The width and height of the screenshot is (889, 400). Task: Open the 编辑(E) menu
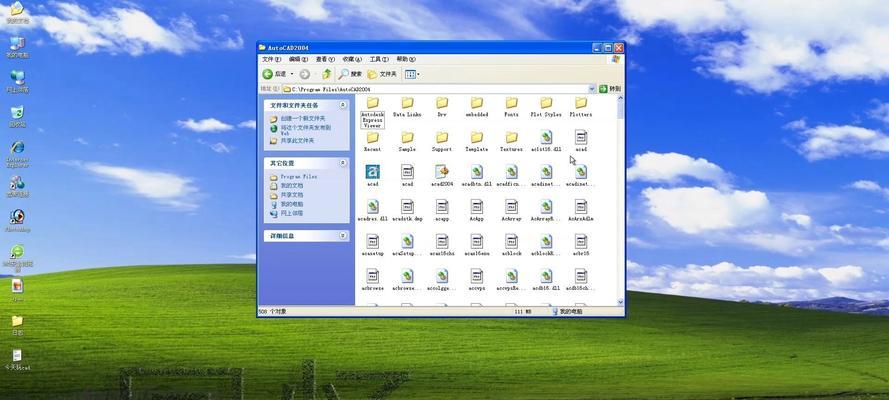coord(298,59)
